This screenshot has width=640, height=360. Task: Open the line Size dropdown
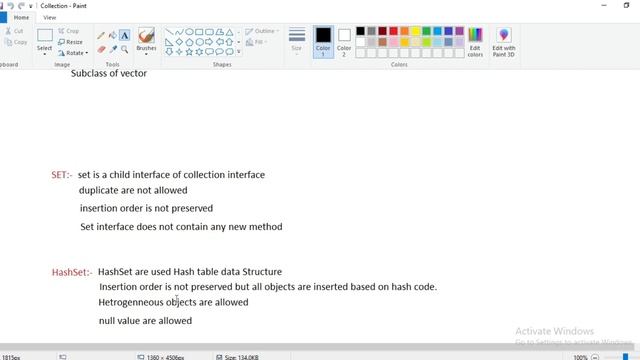pyautogui.click(x=297, y=41)
